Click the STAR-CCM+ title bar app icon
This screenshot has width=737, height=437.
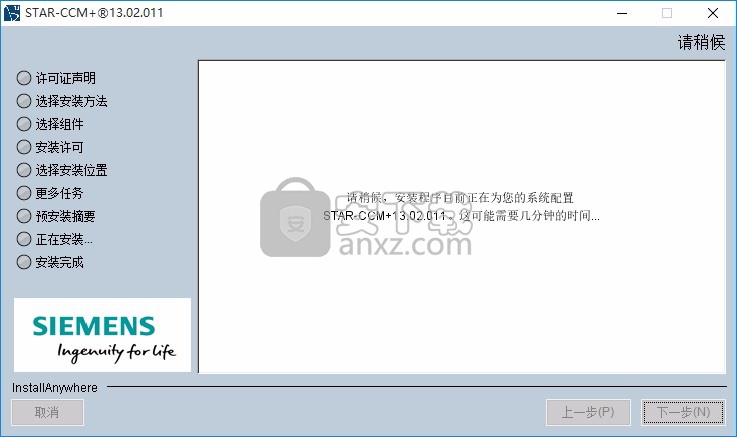pyautogui.click(x=12, y=13)
